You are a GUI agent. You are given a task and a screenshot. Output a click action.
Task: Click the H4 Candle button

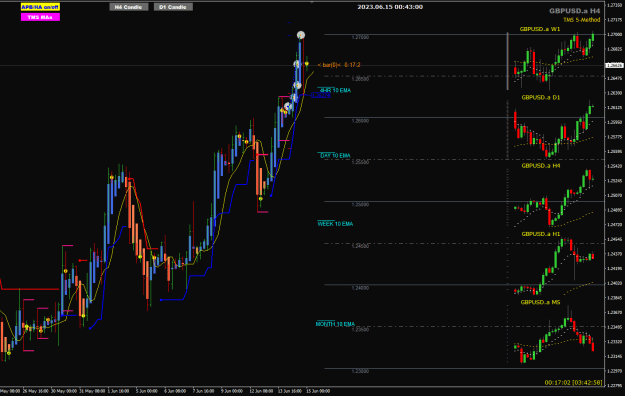pyautogui.click(x=129, y=7)
